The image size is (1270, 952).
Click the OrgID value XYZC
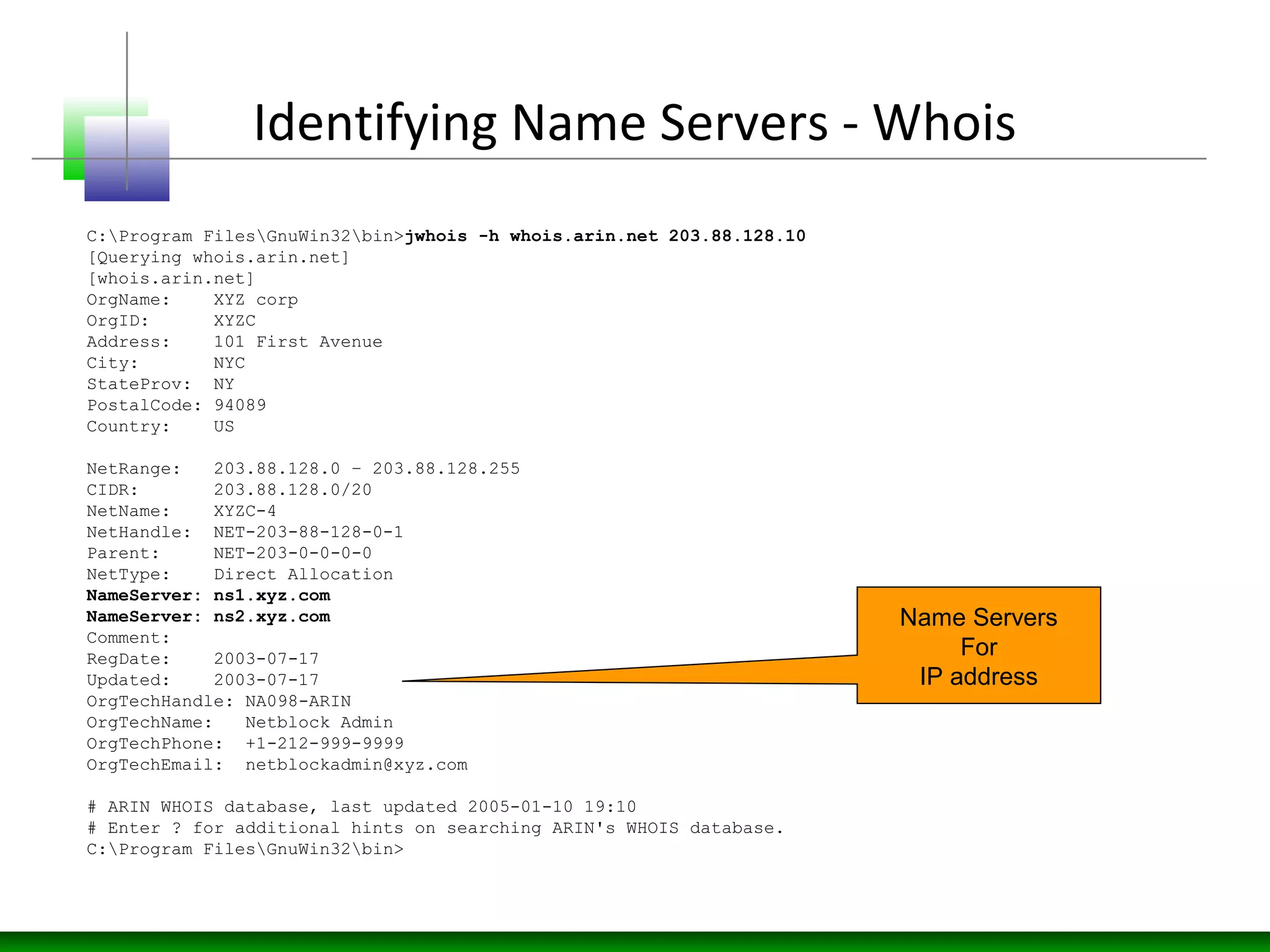tap(234, 321)
